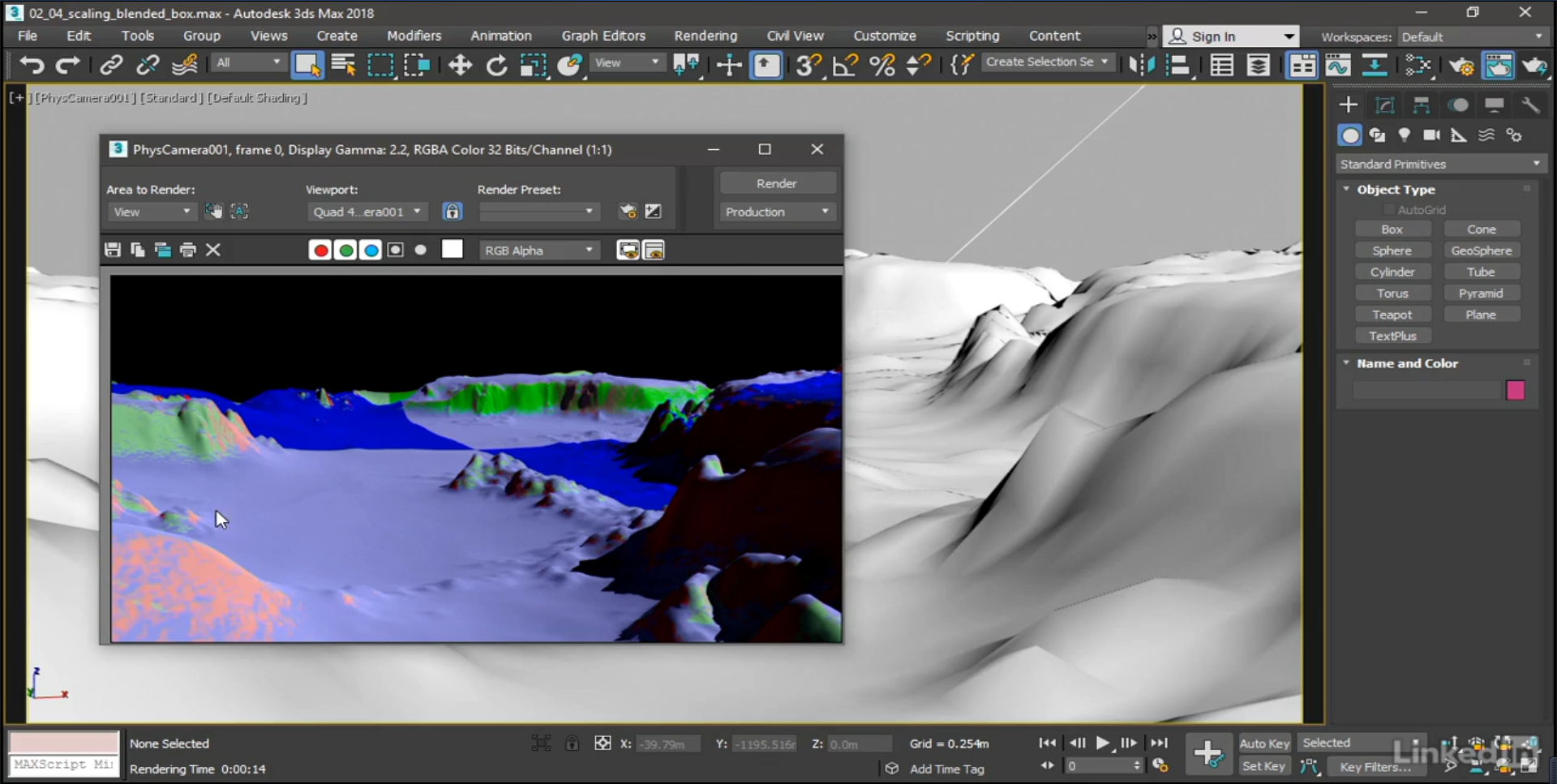Open the Render Setup icon in main toolbar
Viewport: 1557px width, 784px height.
[x=1461, y=65]
